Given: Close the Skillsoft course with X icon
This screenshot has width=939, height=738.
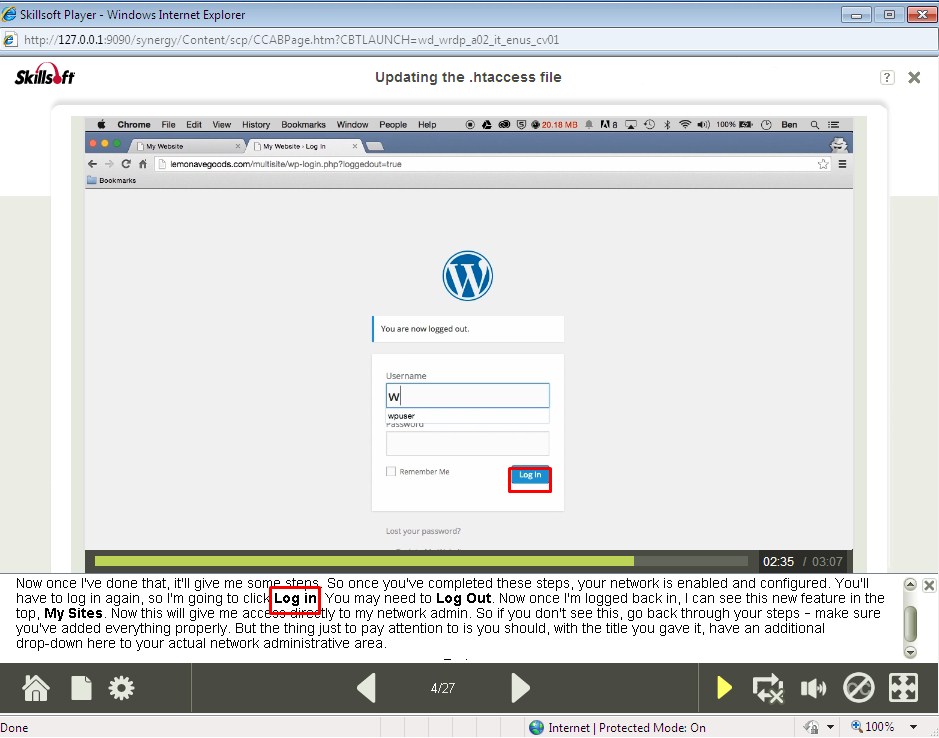Looking at the screenshot, I should 914,77.
